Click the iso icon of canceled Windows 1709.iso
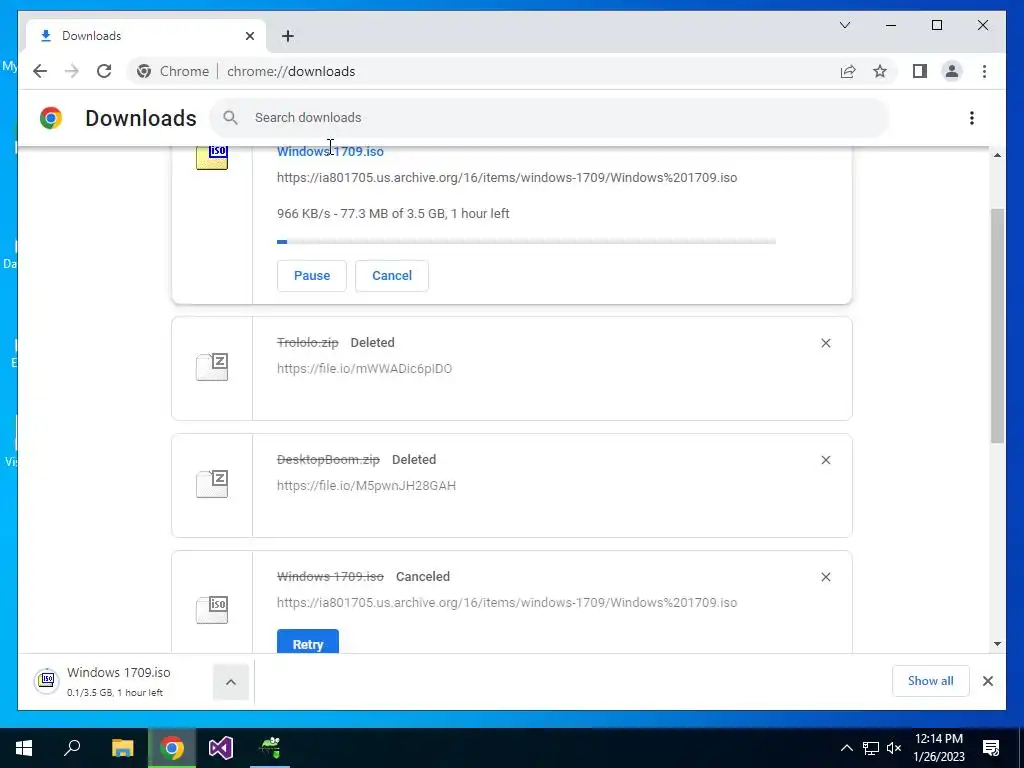The width and height of the screenshot is (1024, 768). click(212, 609)
